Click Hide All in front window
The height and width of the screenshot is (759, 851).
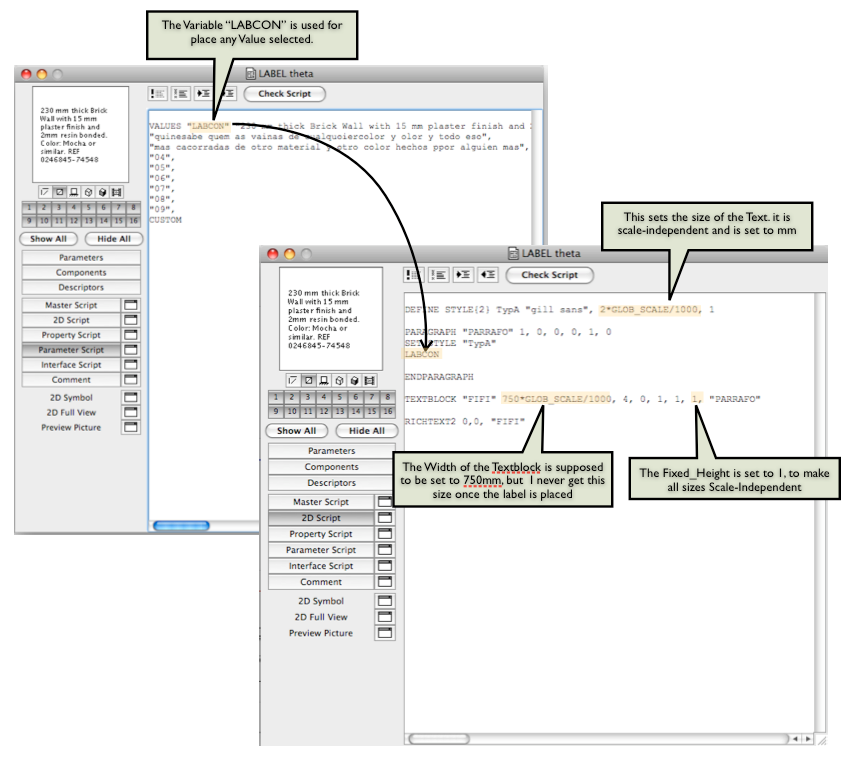coord(367,431)
